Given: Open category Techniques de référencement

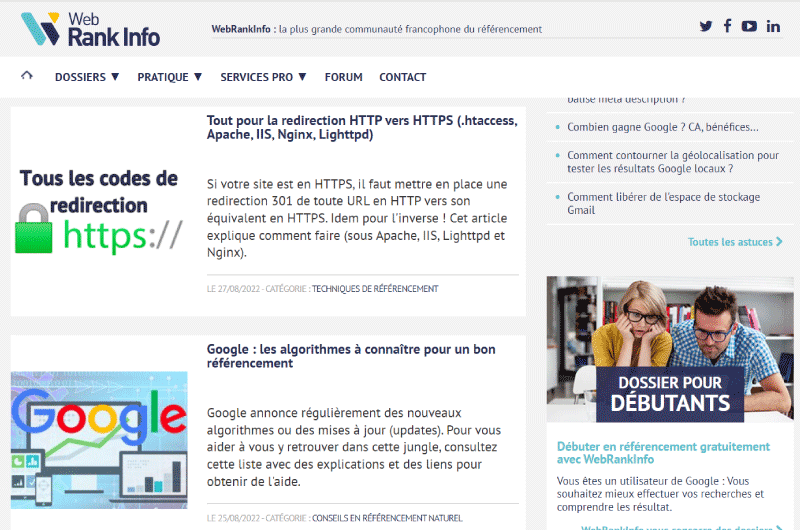Looking at the screenshot, I should (x=375, y=289).
